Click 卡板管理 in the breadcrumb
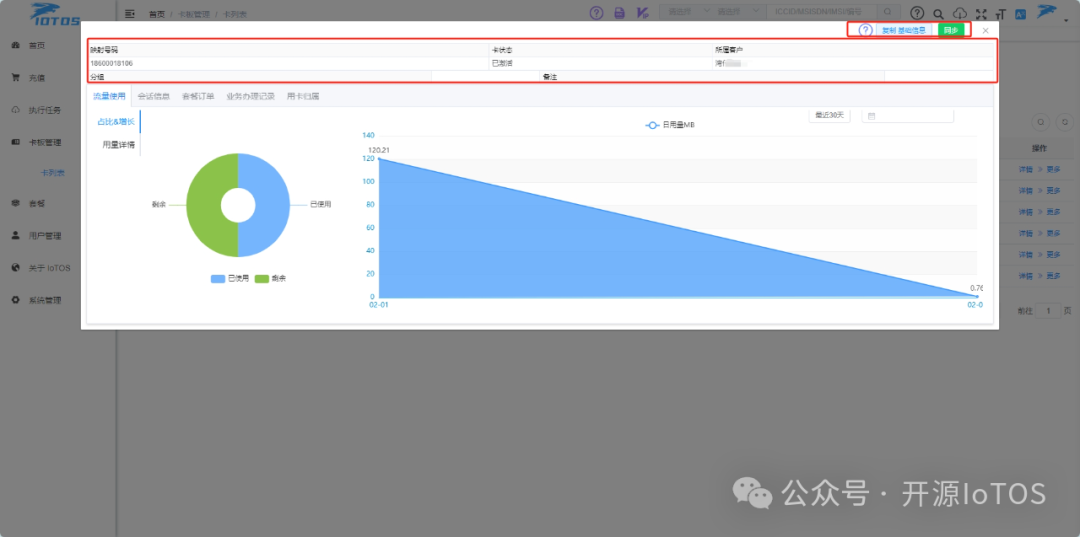The image size is (1080, 537). pos(194,13)
